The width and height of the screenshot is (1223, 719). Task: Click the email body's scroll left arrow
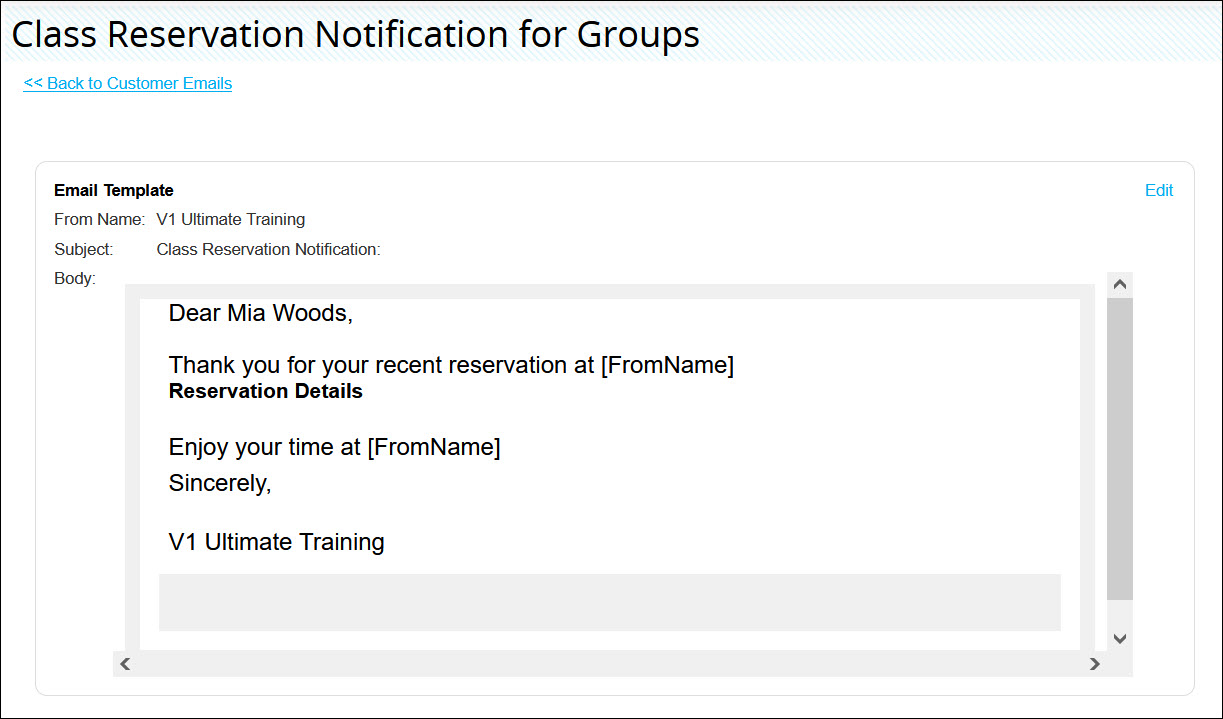click(x=125, y=663)
